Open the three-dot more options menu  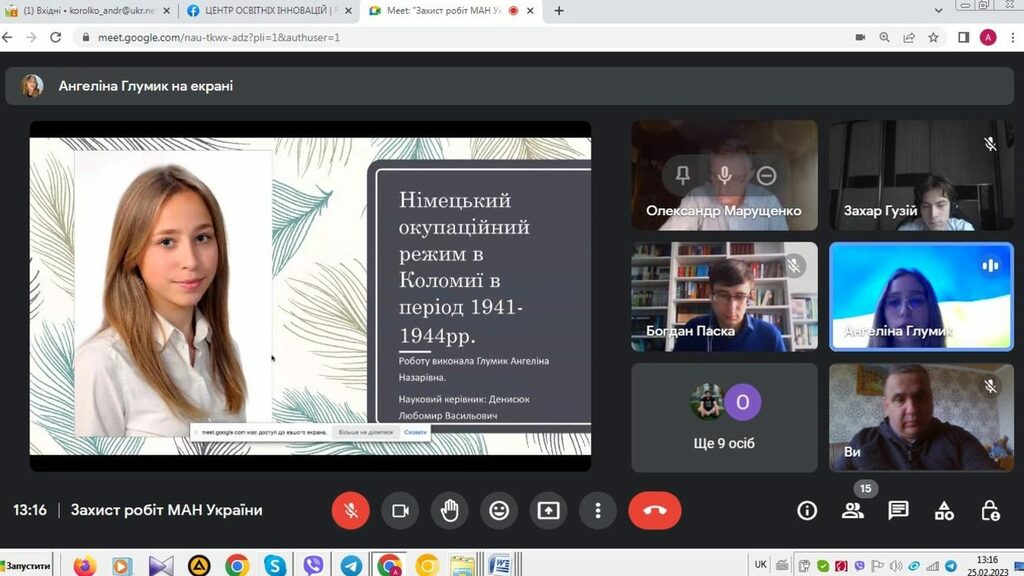[x=597, y=511]
